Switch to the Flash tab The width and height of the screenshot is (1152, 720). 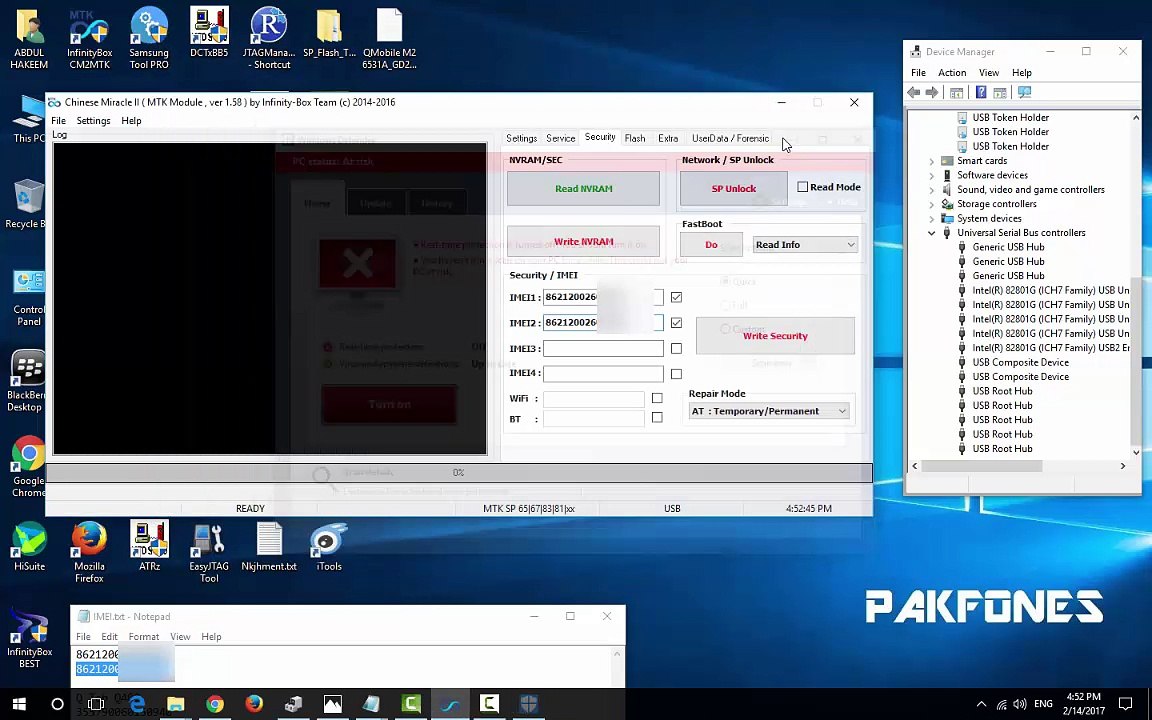[x=635, y=138]
